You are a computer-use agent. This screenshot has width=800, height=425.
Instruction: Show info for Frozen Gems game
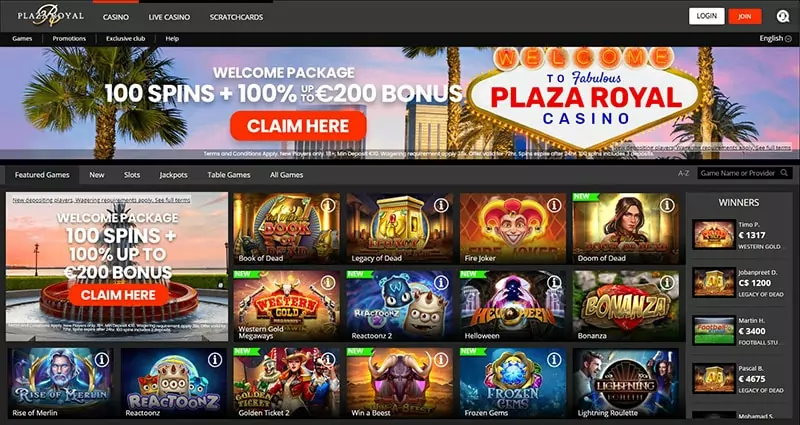click(x=554, y=360)
